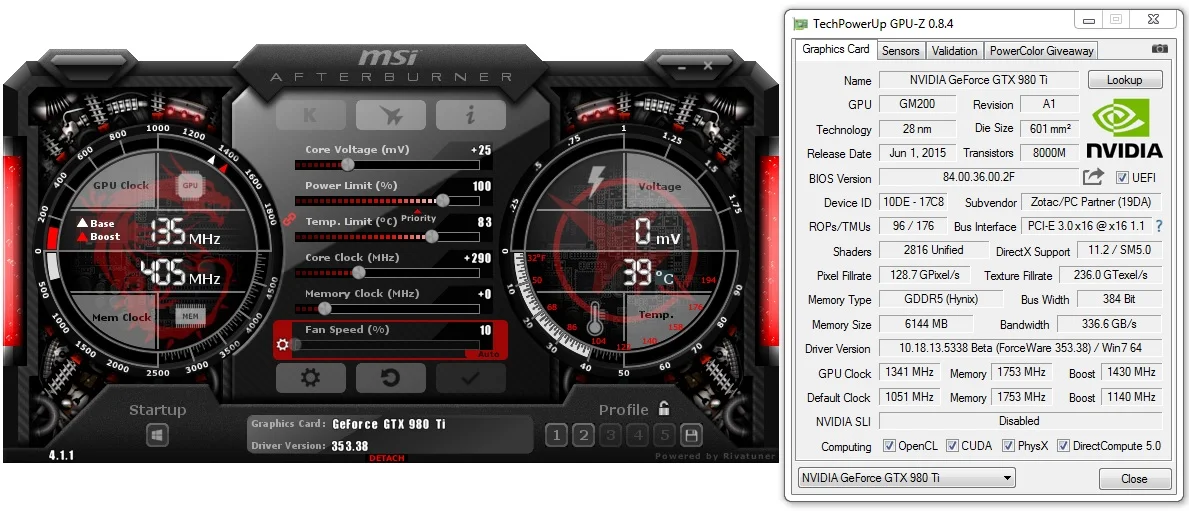1189x511 pixels.
Task: Select profile slot 5
Action: (x=665, y=435)
